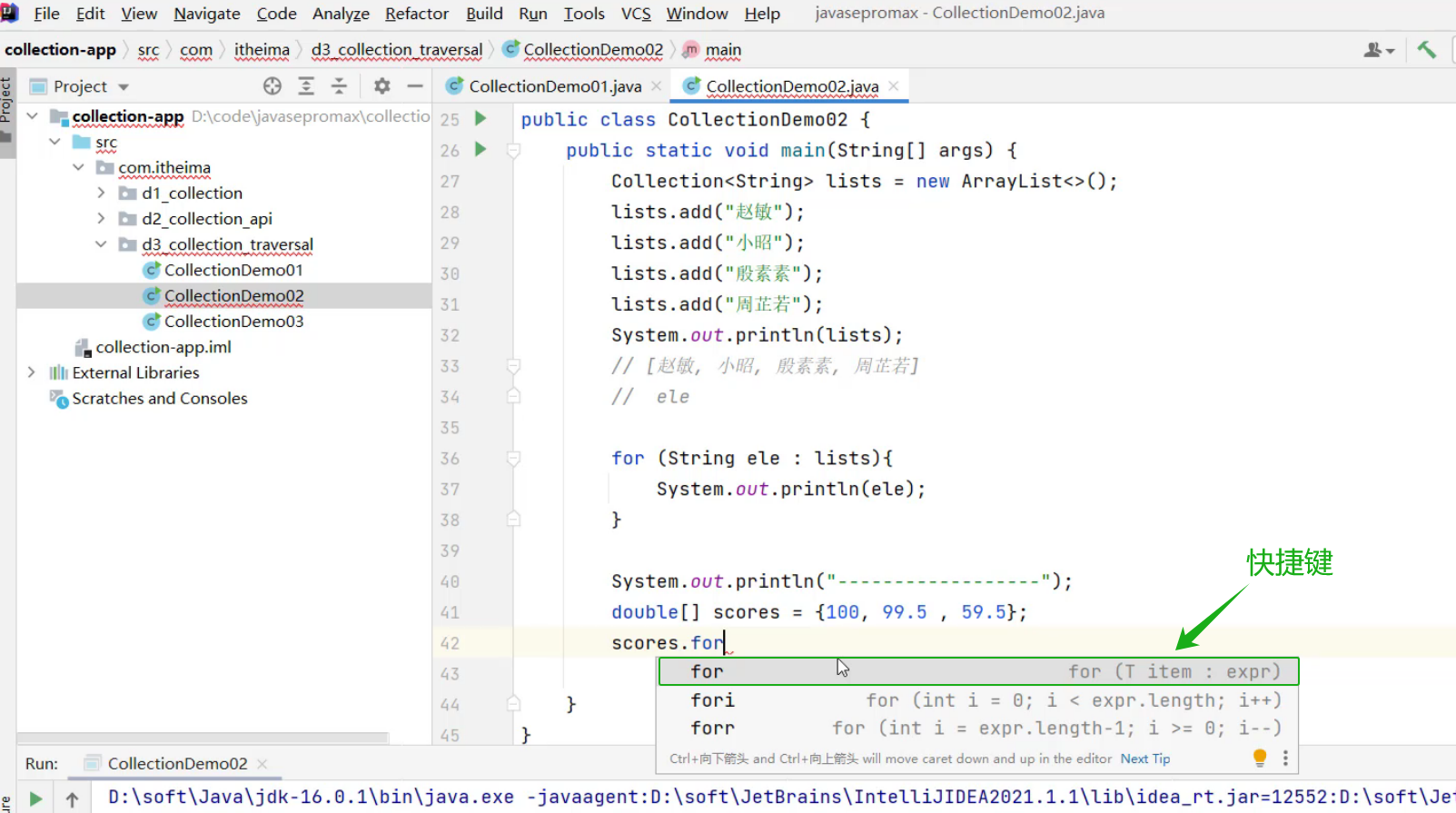Choose the 'fori' postfix completion
The height and width of the screenshot is (813, 1456).
click(x=979, y=700)
